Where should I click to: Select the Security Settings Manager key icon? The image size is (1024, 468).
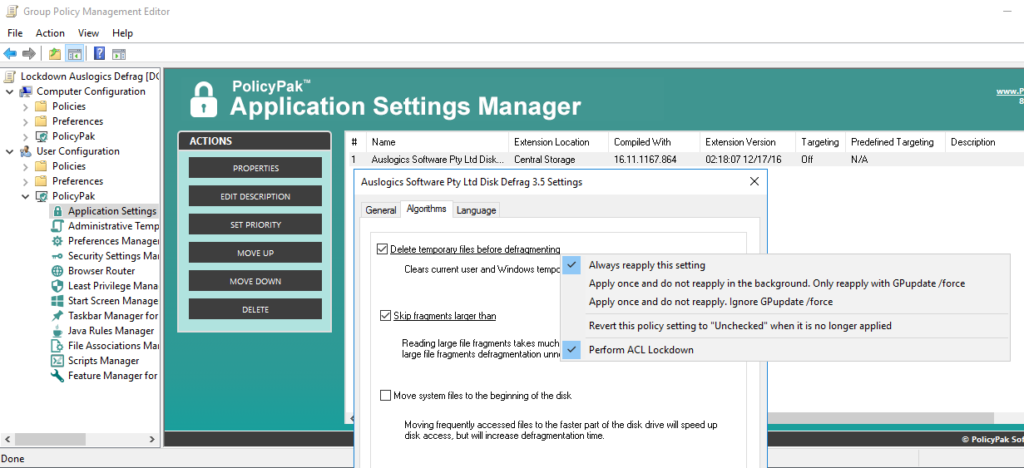(x=57, y=256)
